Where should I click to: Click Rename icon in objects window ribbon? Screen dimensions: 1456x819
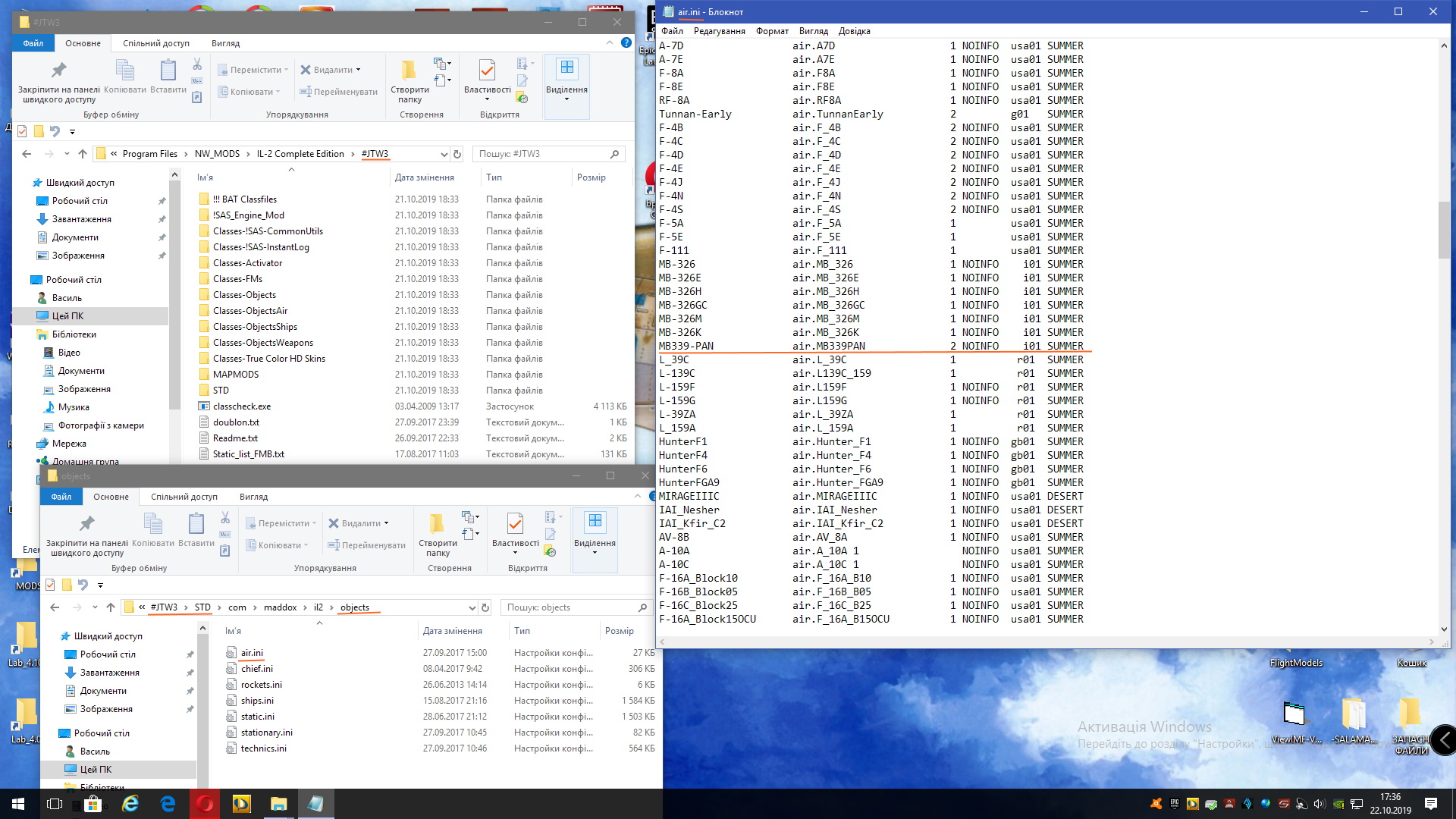(x=333, y=545)
